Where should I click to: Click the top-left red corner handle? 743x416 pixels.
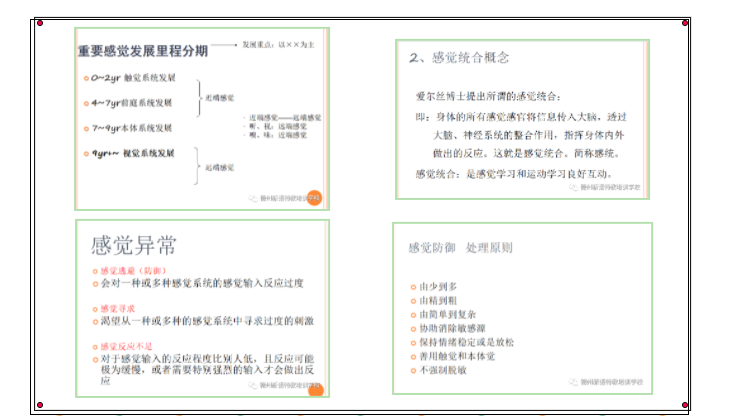[x=39, y=22]
